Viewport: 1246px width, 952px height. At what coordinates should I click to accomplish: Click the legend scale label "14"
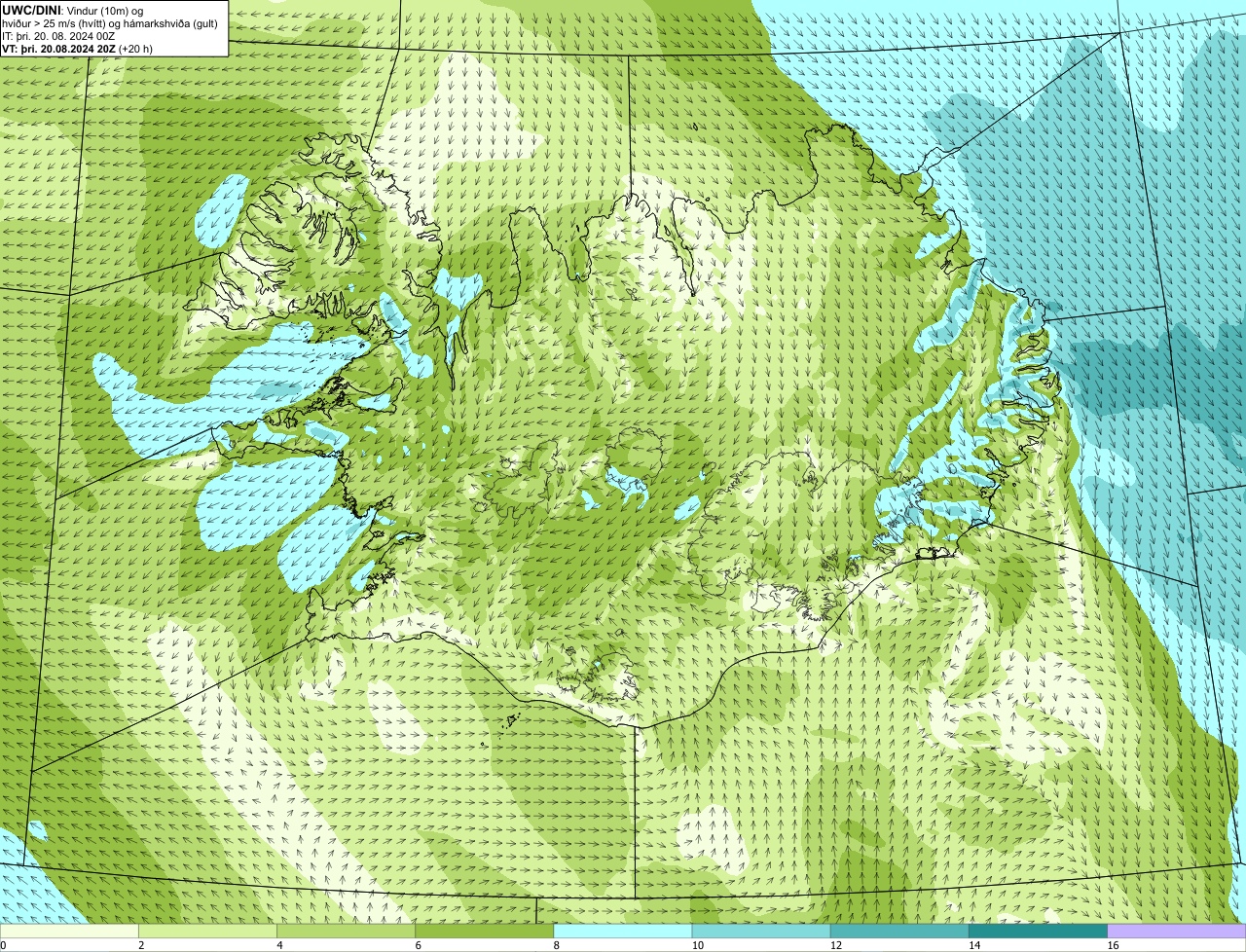click(974, 945)
